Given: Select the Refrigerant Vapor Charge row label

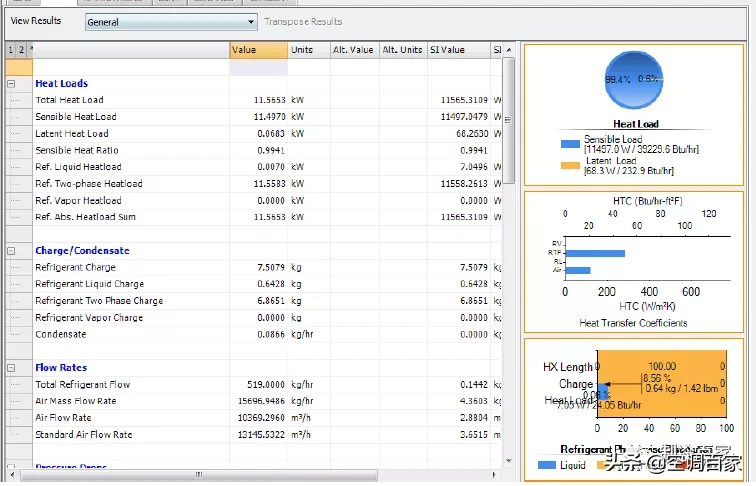Looking at the screenshot, I should (89, 318).
